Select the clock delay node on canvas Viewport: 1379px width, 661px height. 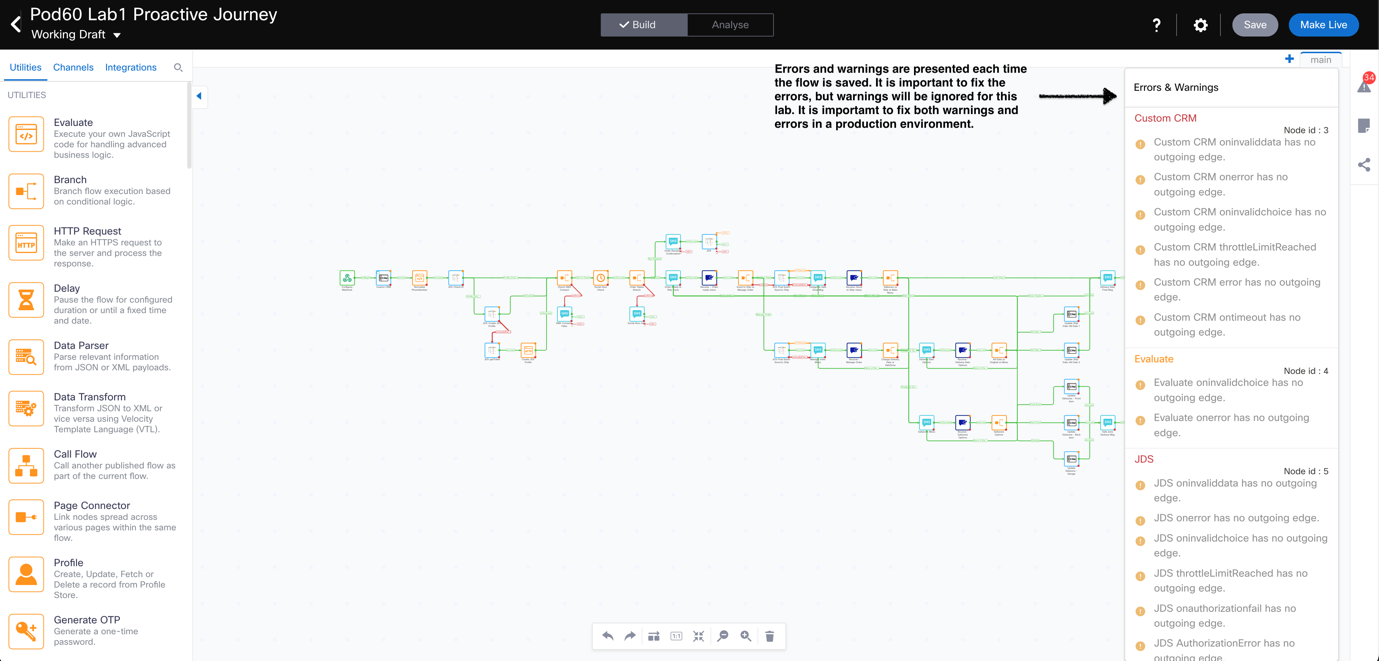[601, 278]
